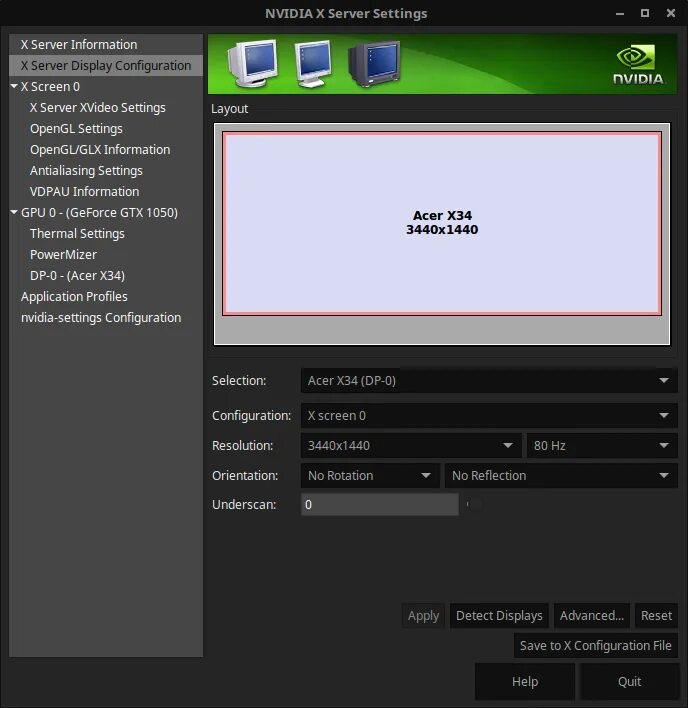Open the Selection dropdown

(489, 381)
